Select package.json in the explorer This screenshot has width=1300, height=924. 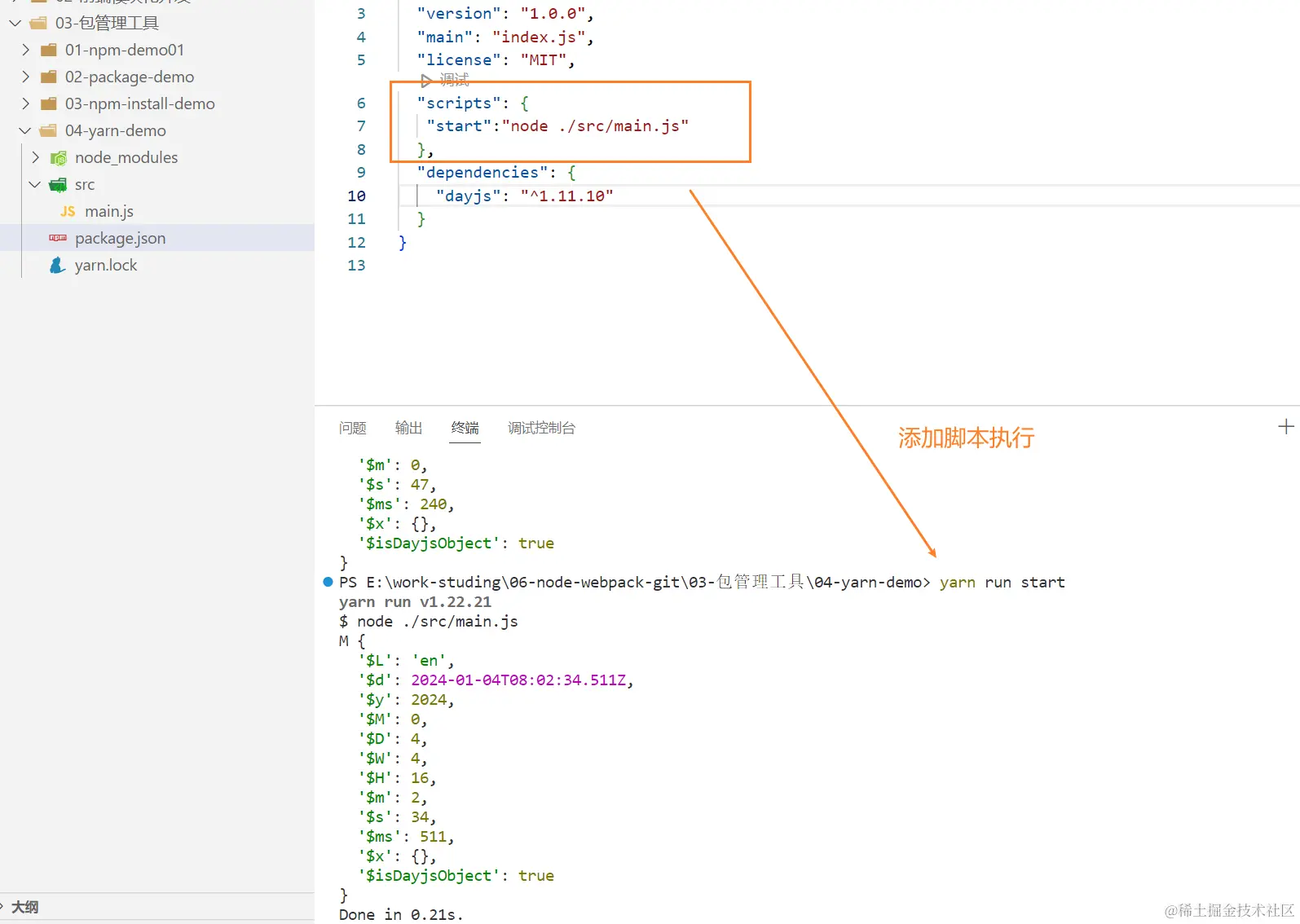(x=120, y=238)
